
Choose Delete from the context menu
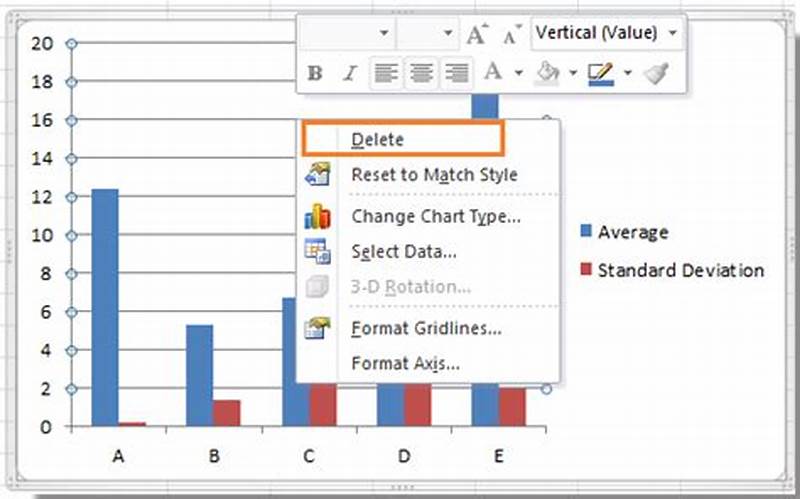point(403,139)
